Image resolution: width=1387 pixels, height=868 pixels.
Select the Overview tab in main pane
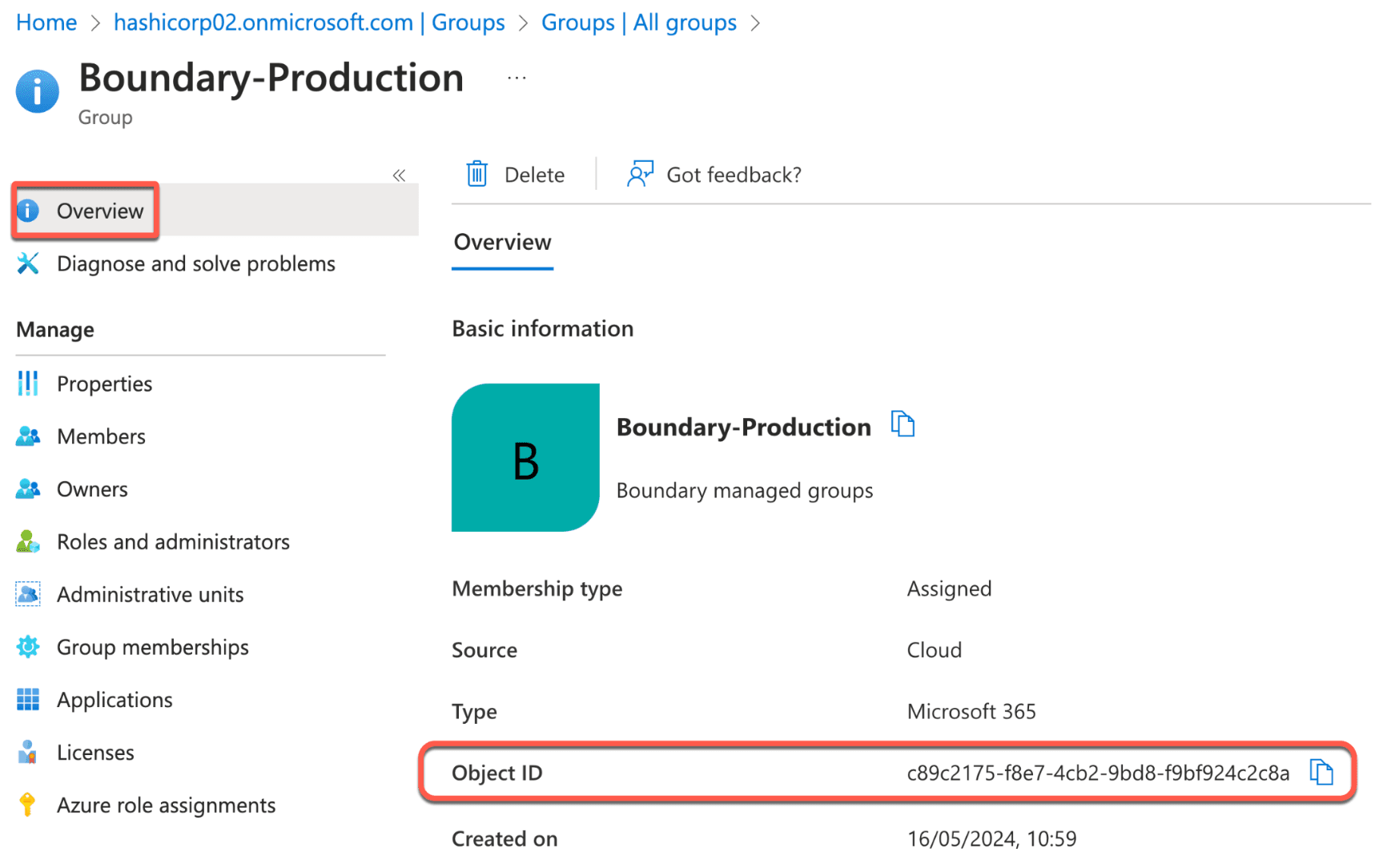502,243
